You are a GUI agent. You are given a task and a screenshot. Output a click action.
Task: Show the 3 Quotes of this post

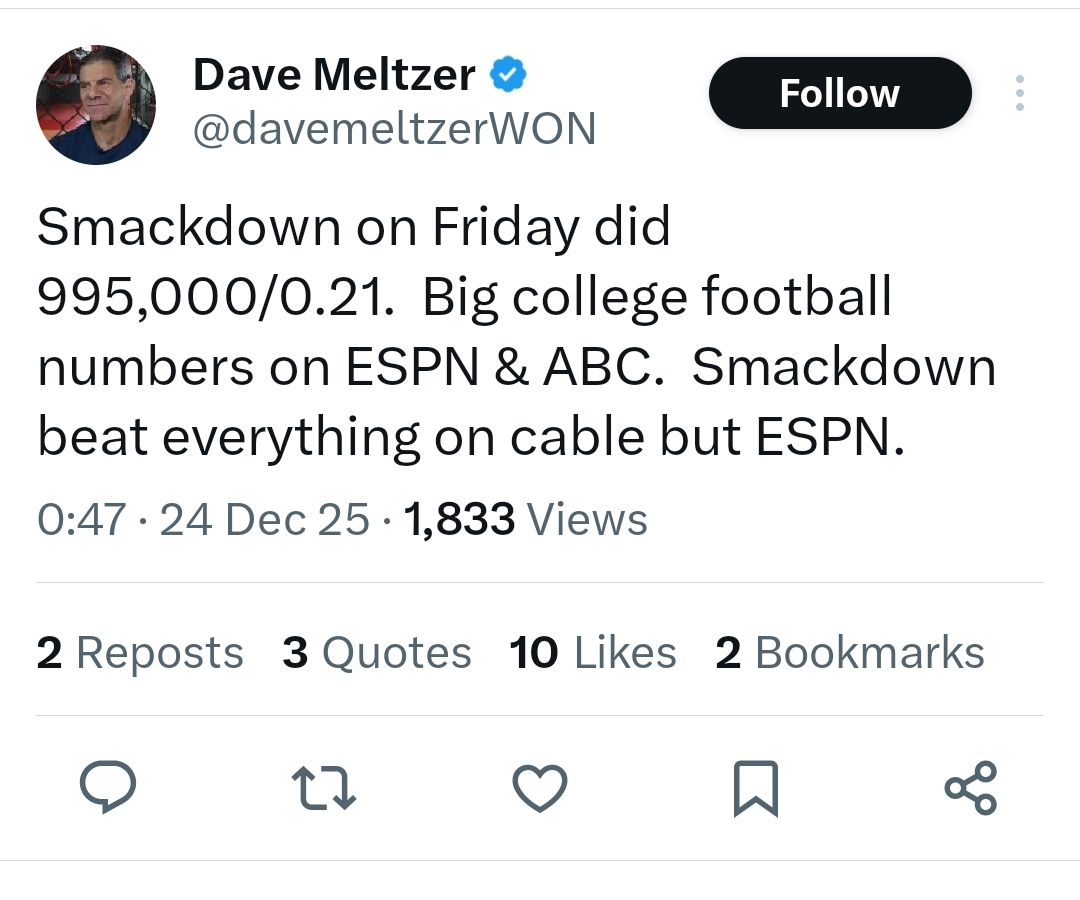376,653
